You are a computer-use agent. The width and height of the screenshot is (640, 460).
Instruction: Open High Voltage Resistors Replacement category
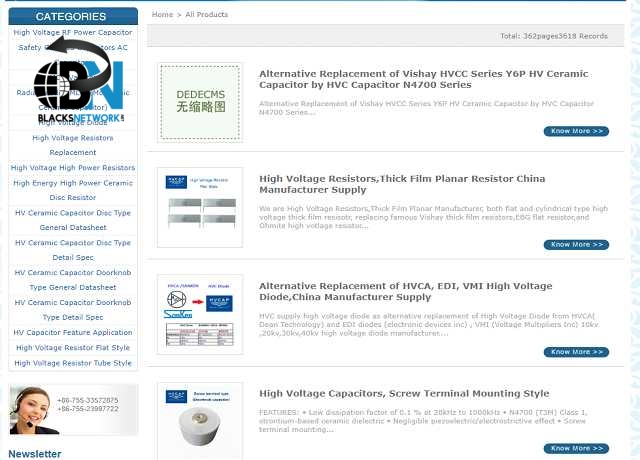click(73, 145)
